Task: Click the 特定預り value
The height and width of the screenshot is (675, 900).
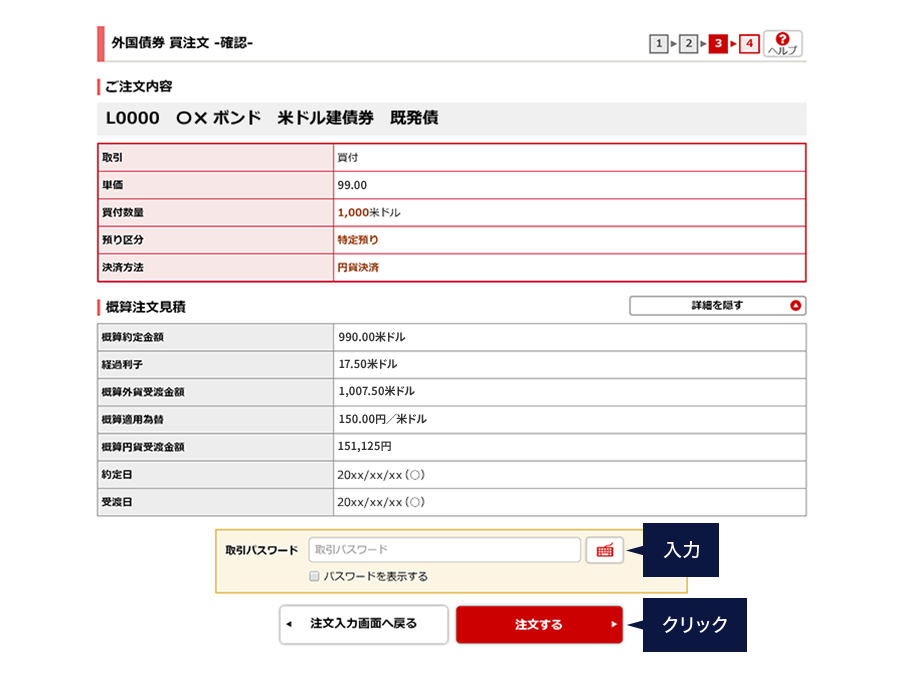Action: [358, 240]
